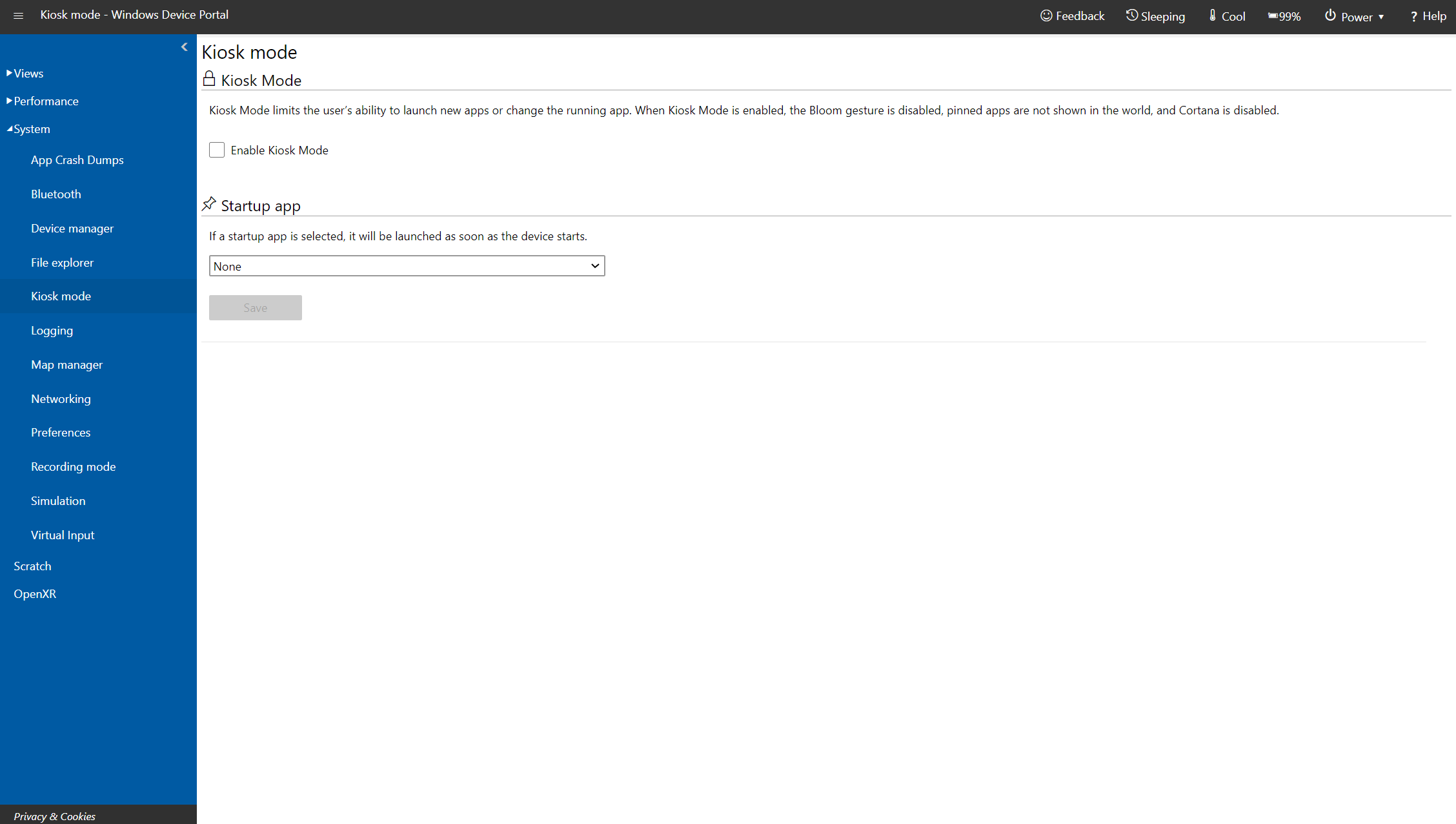Viewport: 1456px width, 824px height.
Task: Open the System section in sidebar
Action: tap(30, 128)
